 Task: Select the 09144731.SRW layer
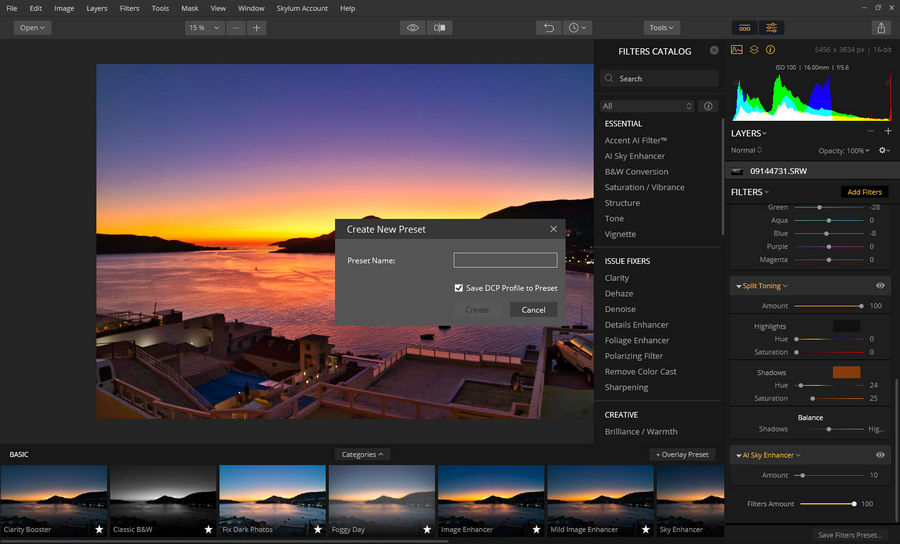pyautogui.click(x=810, y=171)
